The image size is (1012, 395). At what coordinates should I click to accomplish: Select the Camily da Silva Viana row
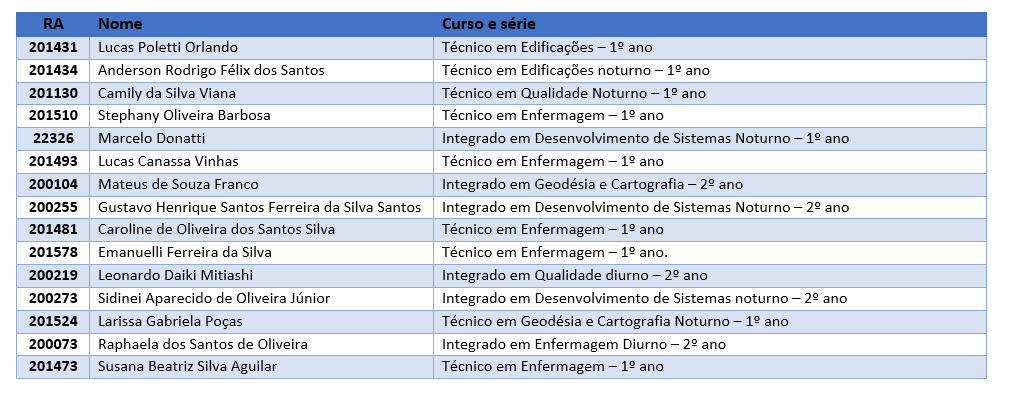coord(501,94)
